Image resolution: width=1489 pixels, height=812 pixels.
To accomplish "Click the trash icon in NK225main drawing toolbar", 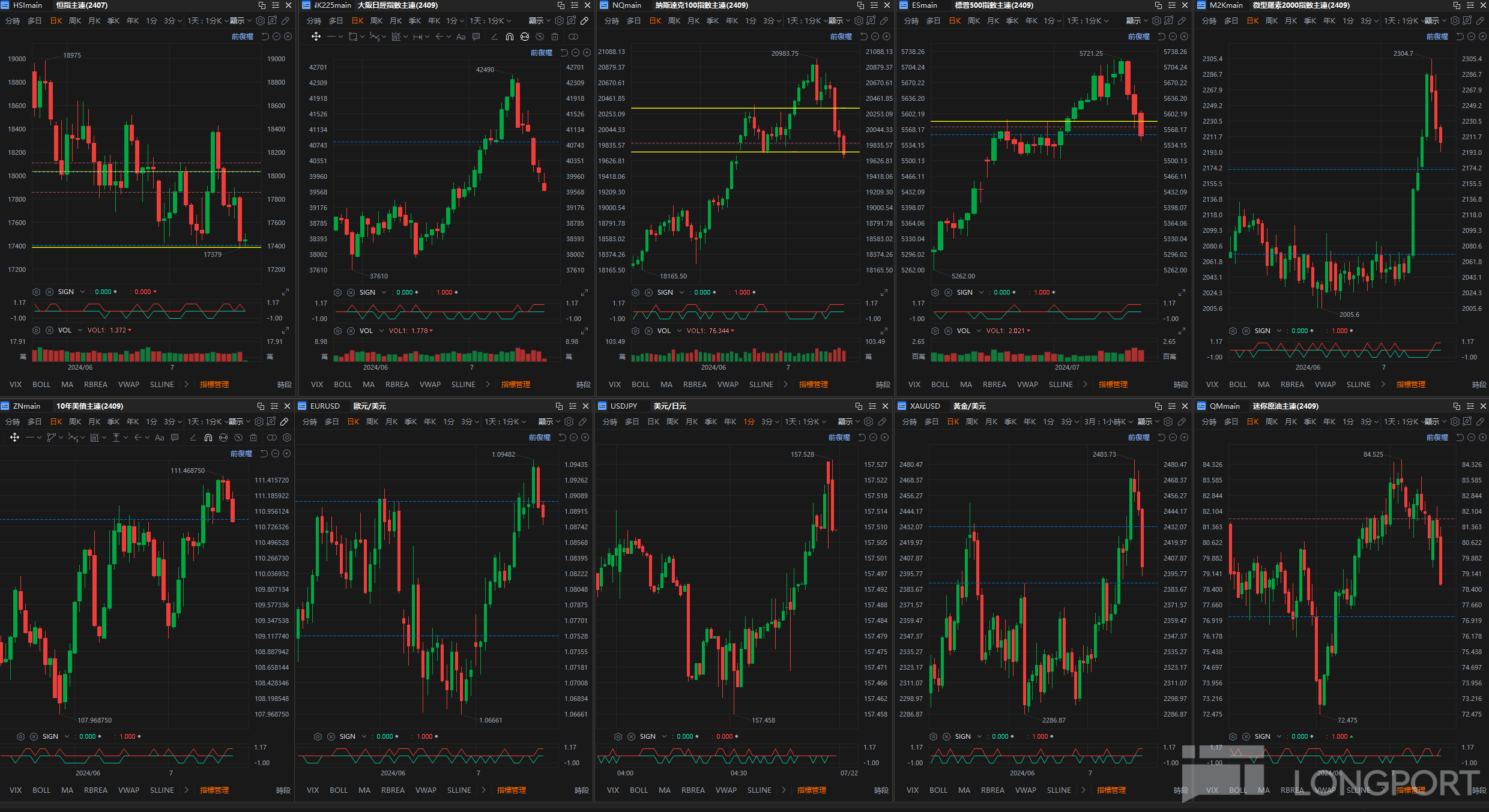I will pos(554,37).
